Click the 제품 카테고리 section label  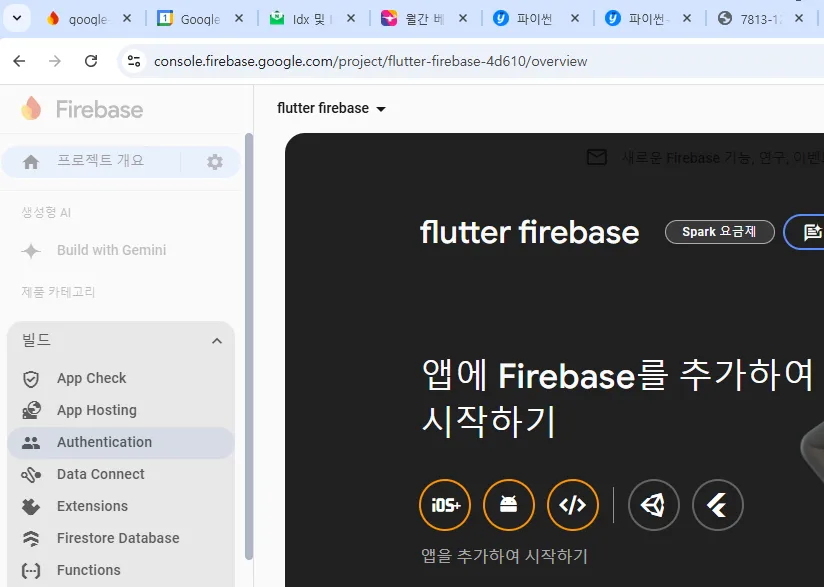tap(58, 292)
